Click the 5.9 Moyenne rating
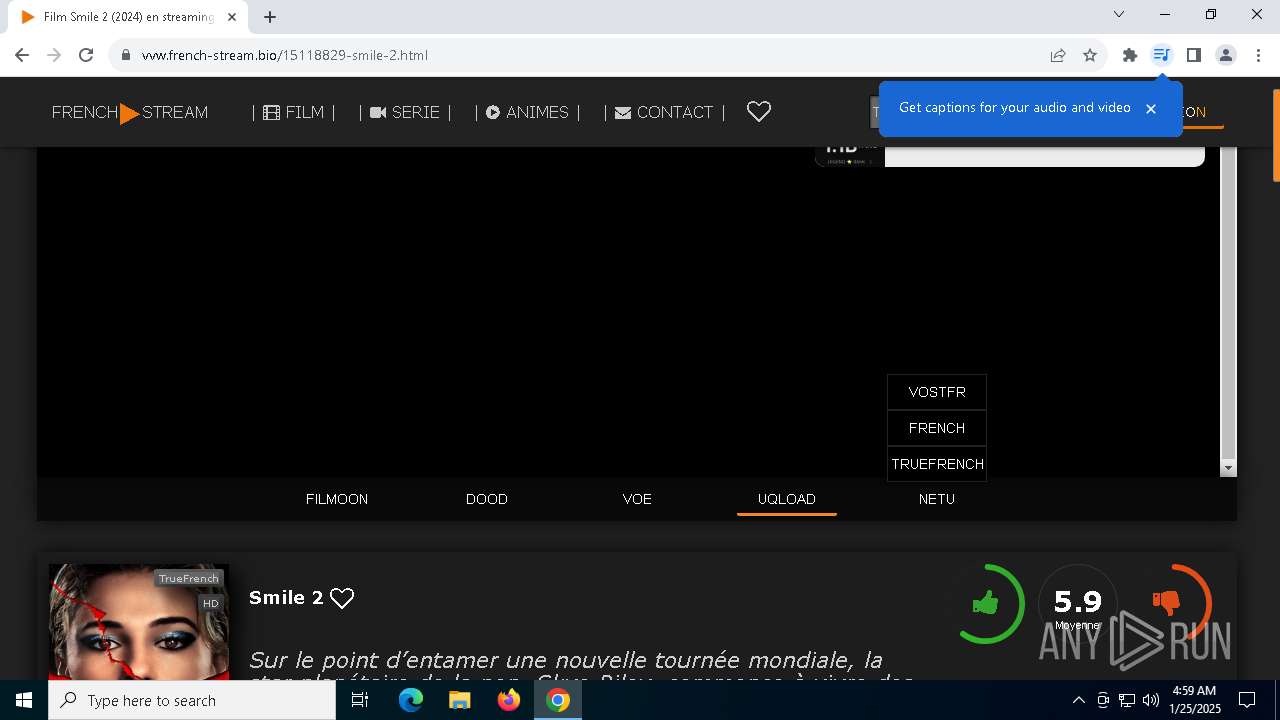This screenshot has height=720, width=1280. click(x=1077, y=605)
